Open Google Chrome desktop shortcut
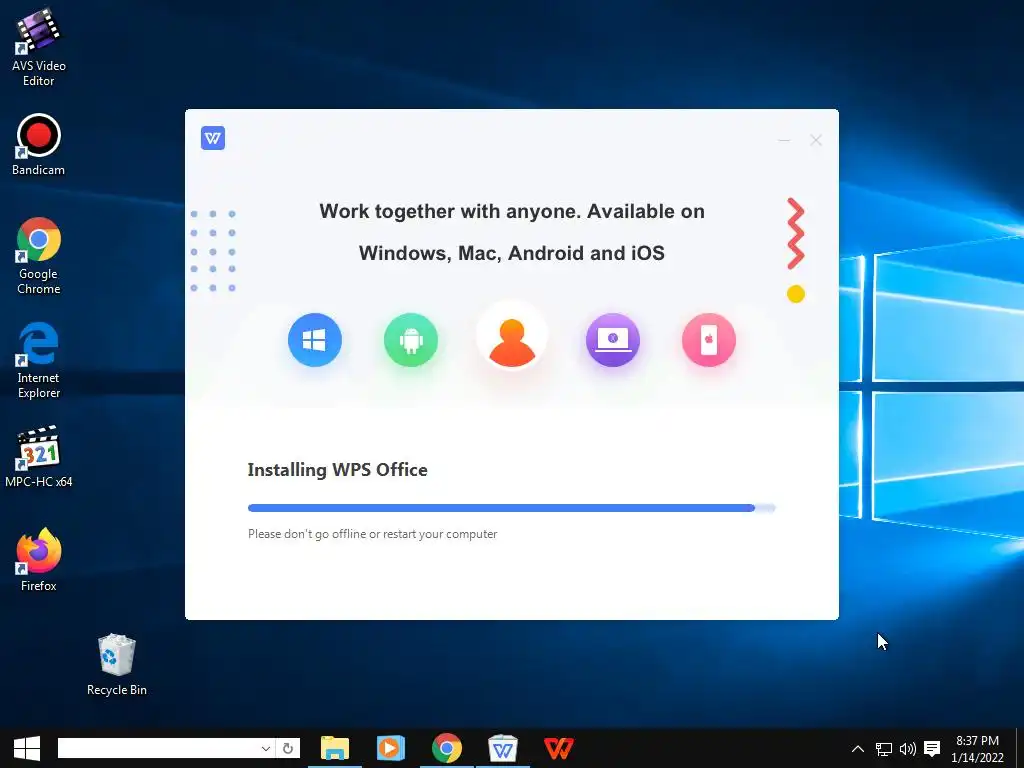Screen dimensions: 1024x768 click(39, 256)
